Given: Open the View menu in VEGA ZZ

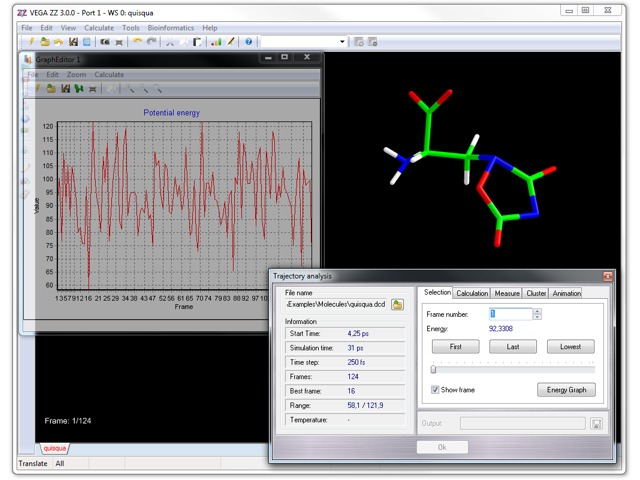Looking at the screenshot, I should 68,28.
